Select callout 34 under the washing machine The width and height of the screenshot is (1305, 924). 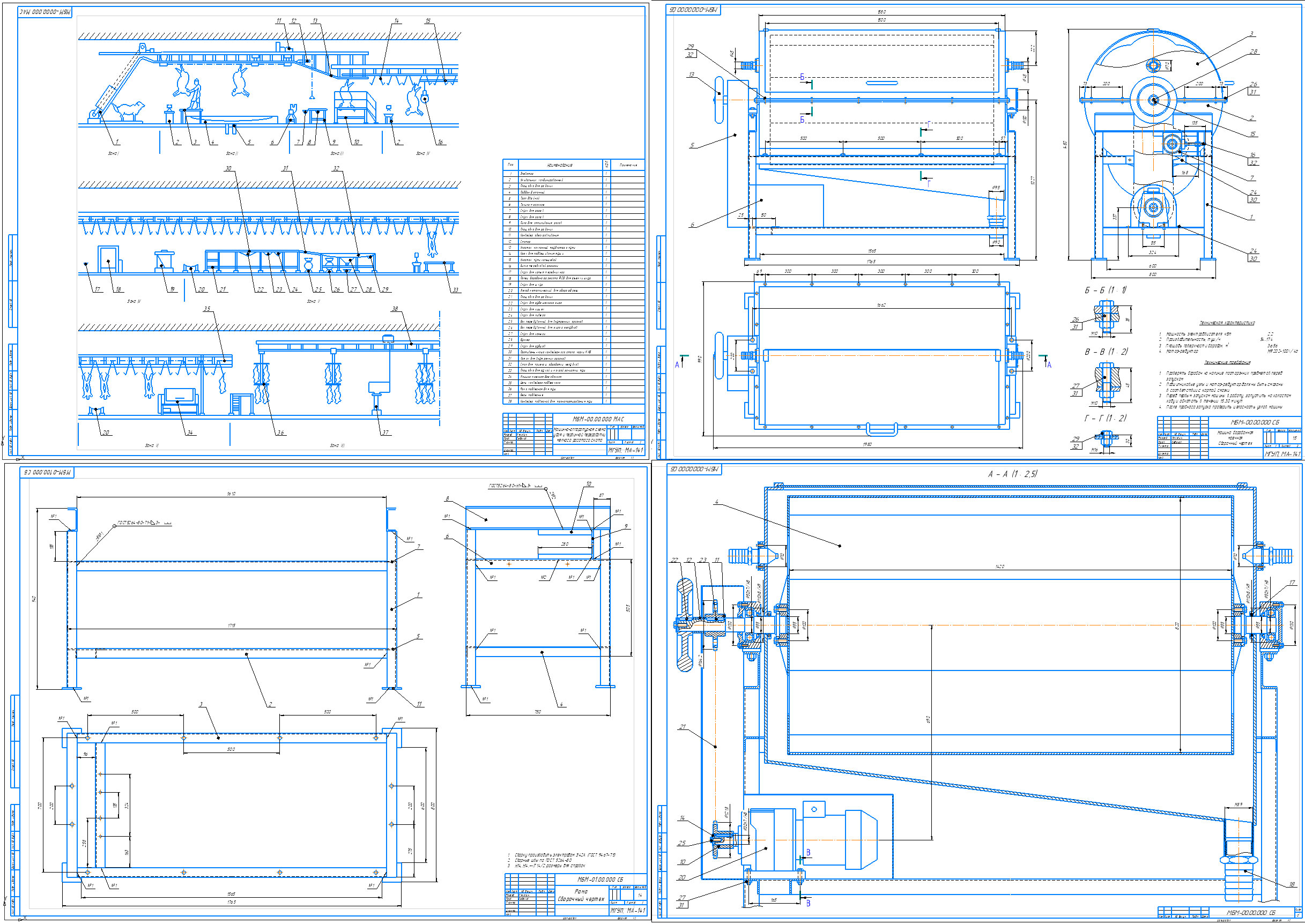[x=189, y=433]
